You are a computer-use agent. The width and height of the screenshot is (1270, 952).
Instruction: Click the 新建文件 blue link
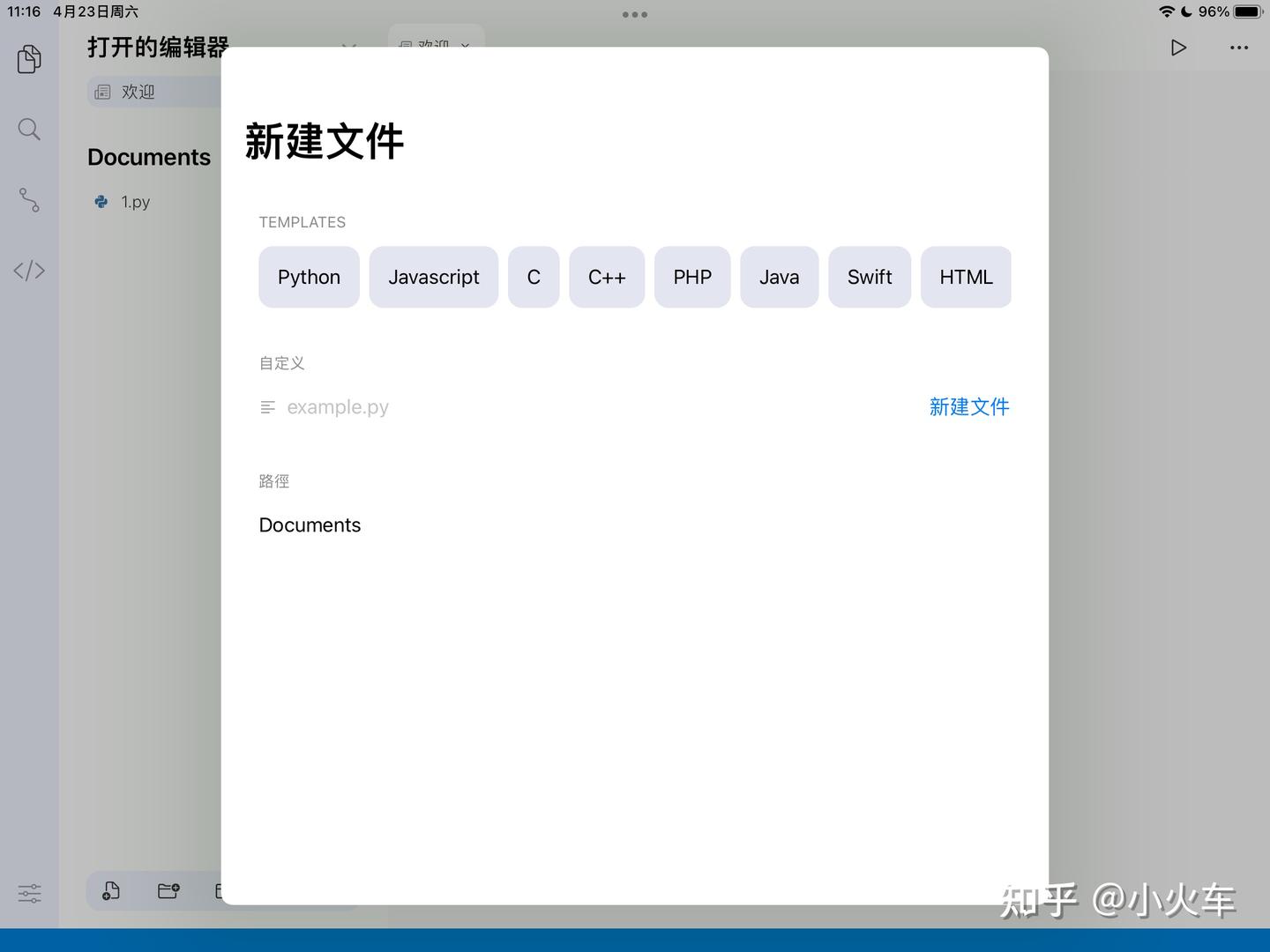tap(969, 406)
